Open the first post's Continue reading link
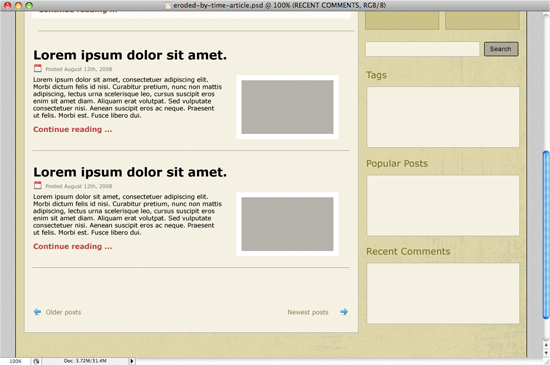Screen dimensions: 550x365 tap(73, 129)
